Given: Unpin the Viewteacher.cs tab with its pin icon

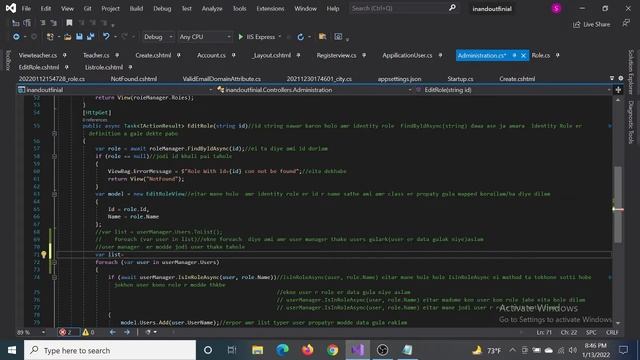Looking at the screenshot, I should pos(64,55).
